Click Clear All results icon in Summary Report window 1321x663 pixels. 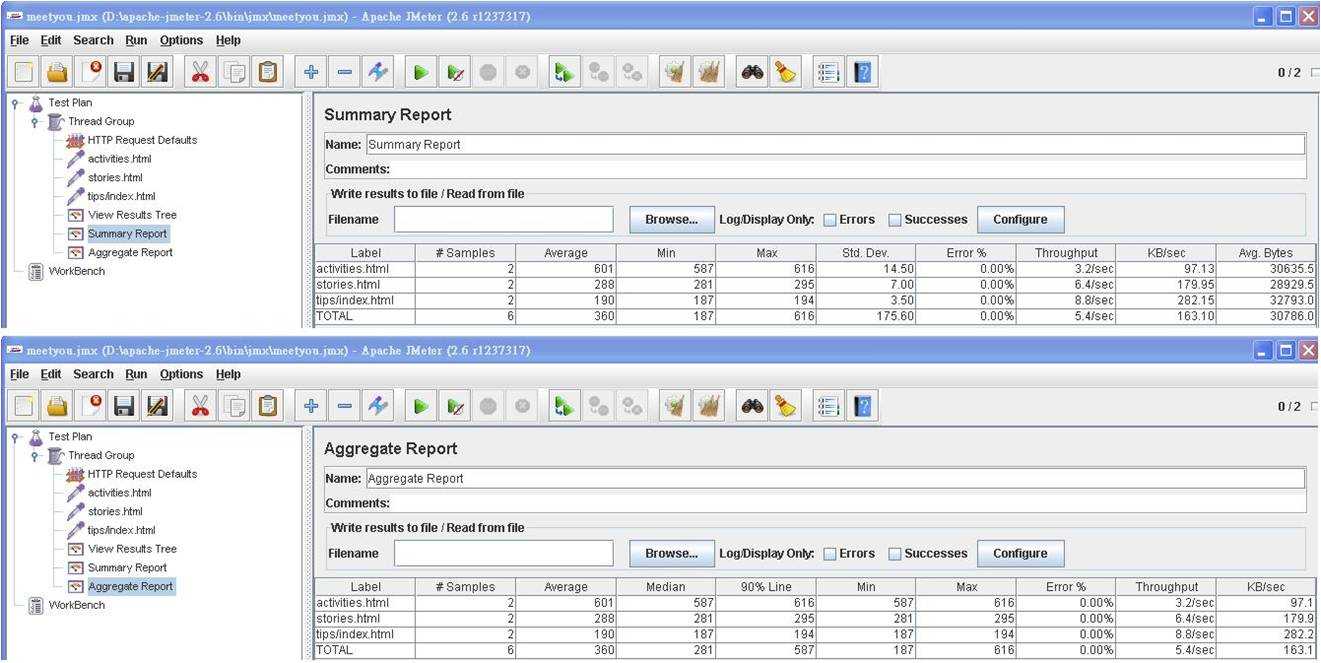coord(709,72)
